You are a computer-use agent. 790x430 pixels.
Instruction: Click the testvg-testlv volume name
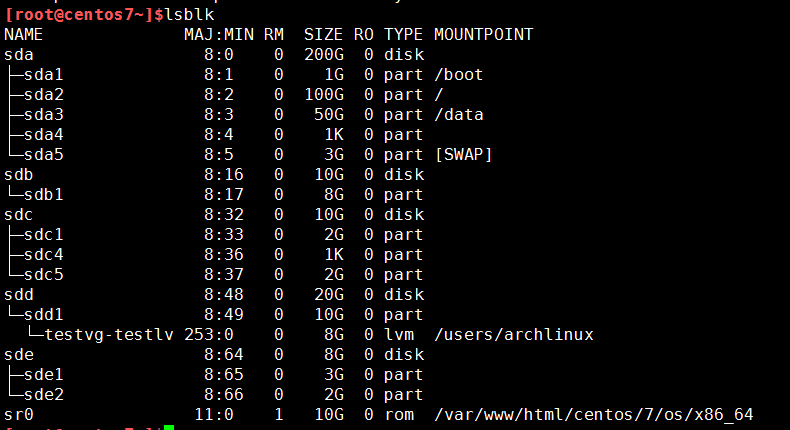(x=109, y=334)
